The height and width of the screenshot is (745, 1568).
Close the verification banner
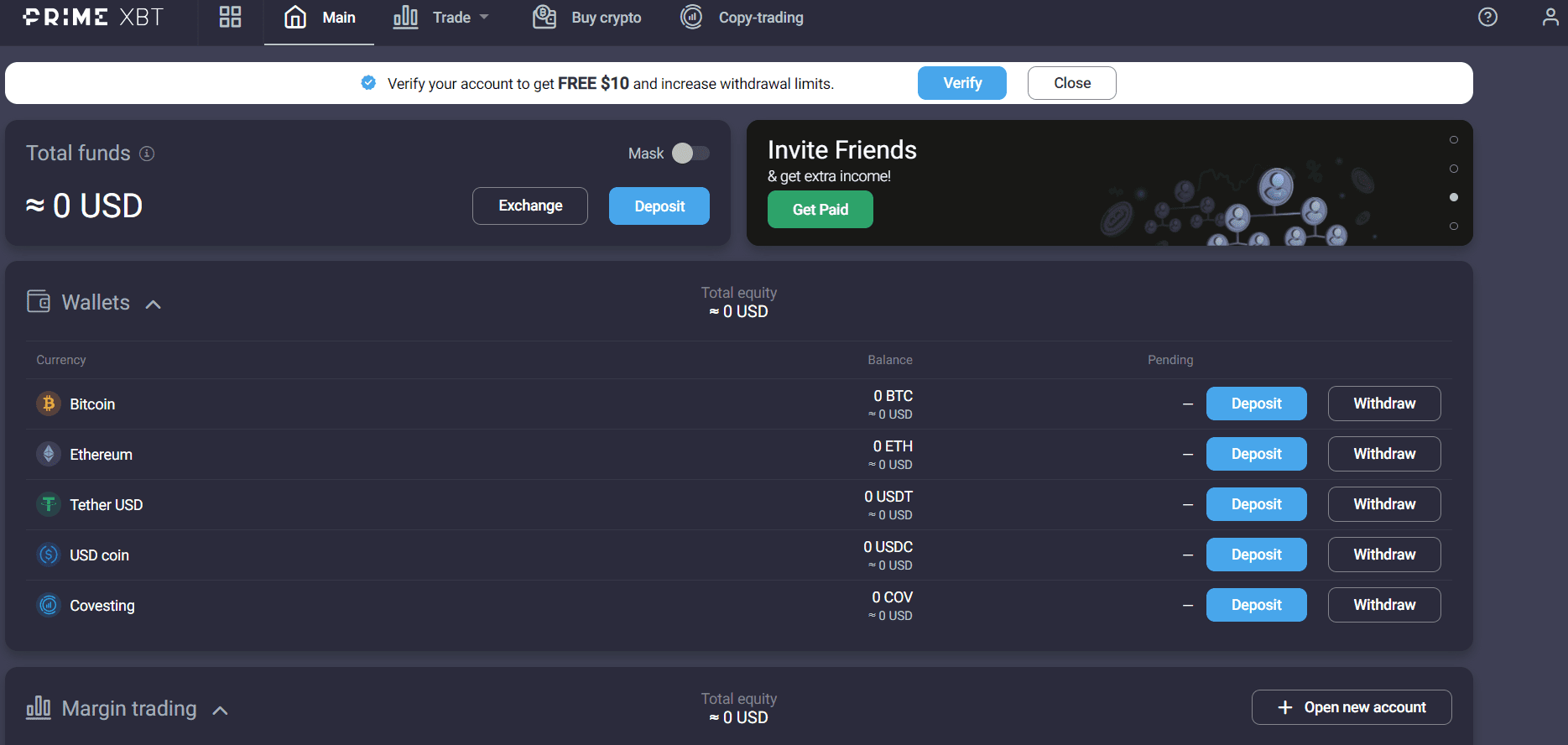click(1072, 83)
